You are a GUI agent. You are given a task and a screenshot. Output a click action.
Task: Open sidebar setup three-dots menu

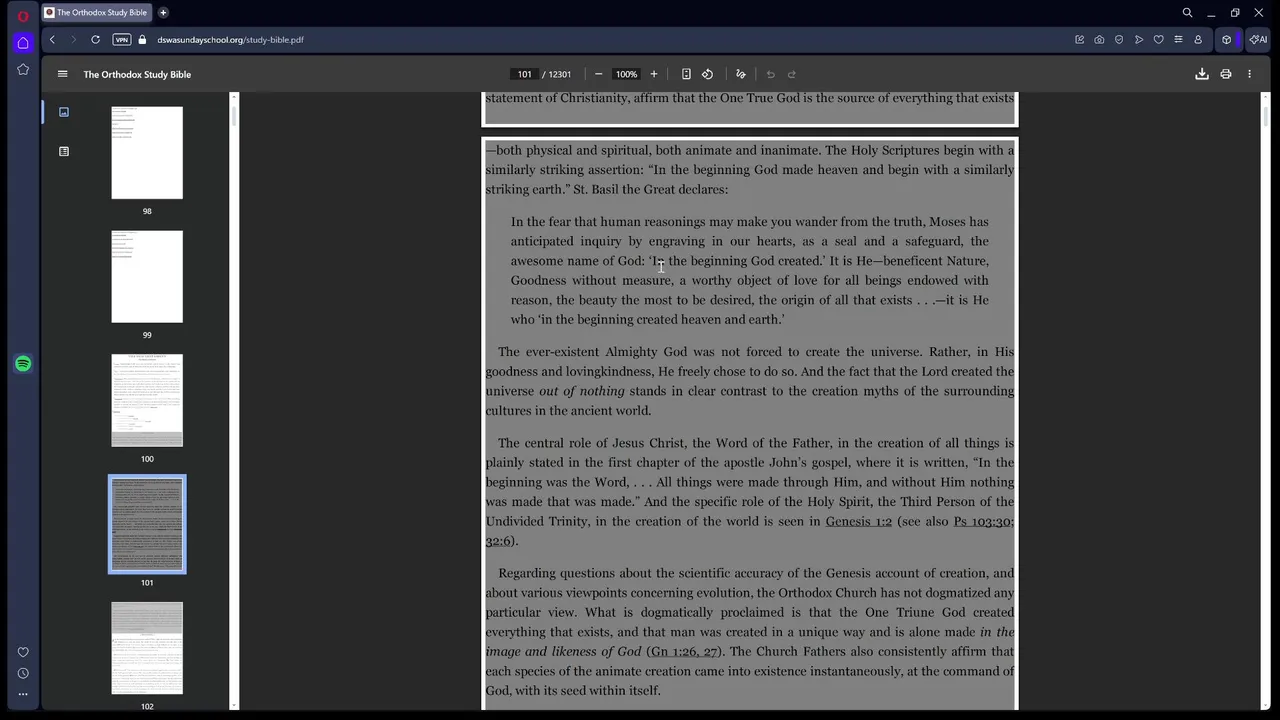click(x=23, y=694)
